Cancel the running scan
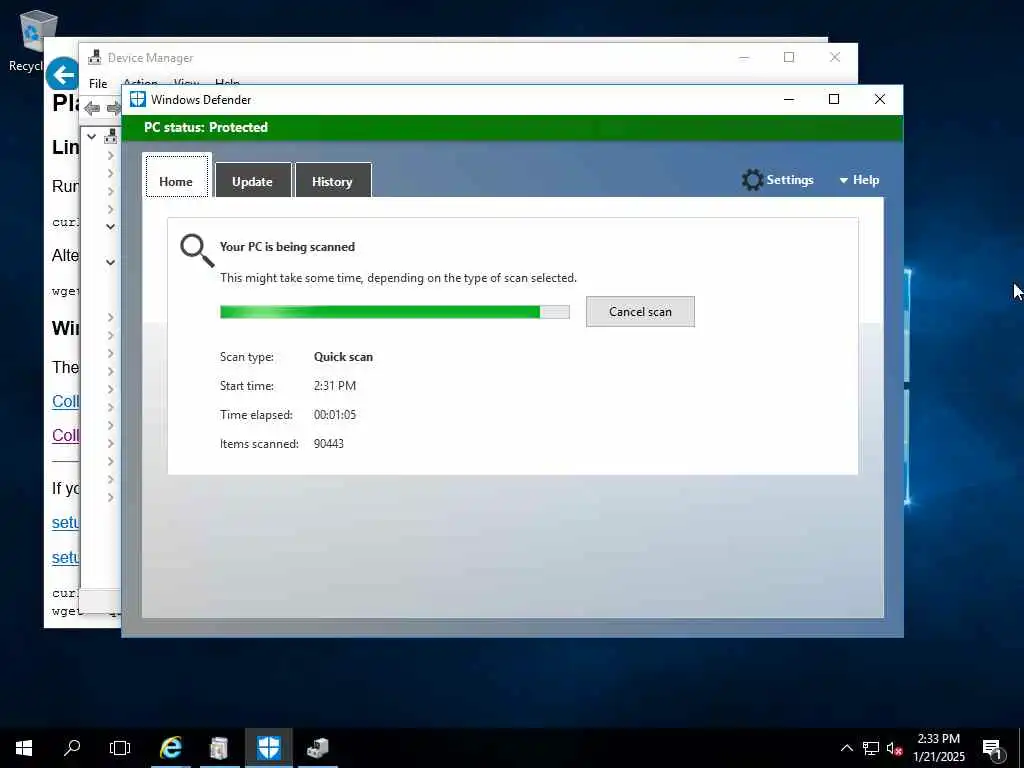Screen dimensions: 1024x768 point(640,312)
